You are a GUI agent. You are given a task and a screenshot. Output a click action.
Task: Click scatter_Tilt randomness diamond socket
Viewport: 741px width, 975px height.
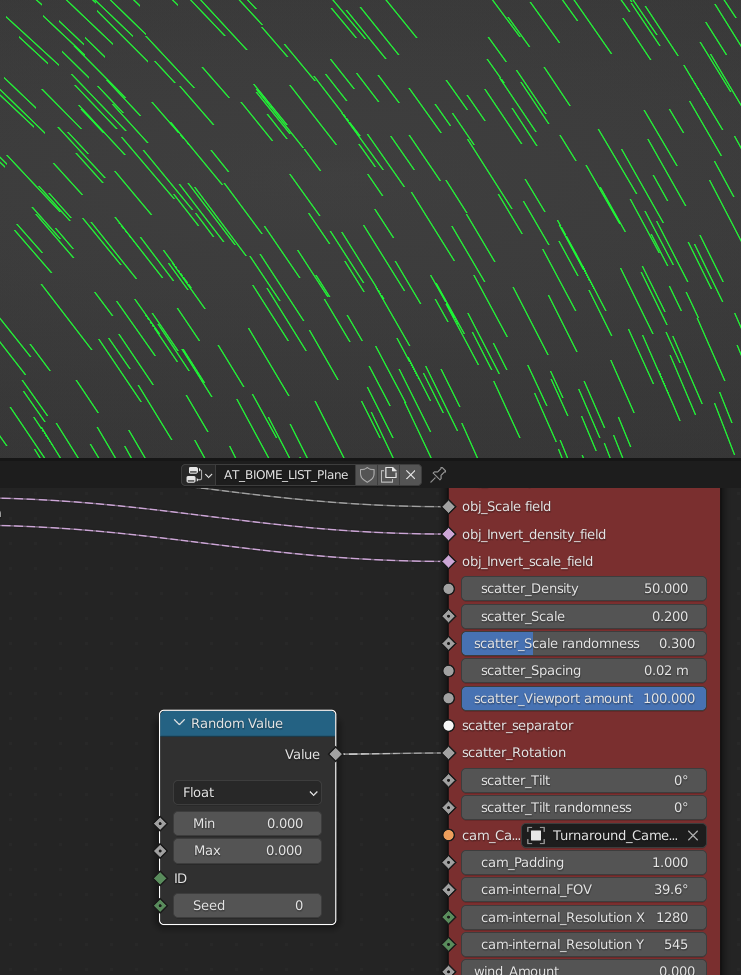449,808
